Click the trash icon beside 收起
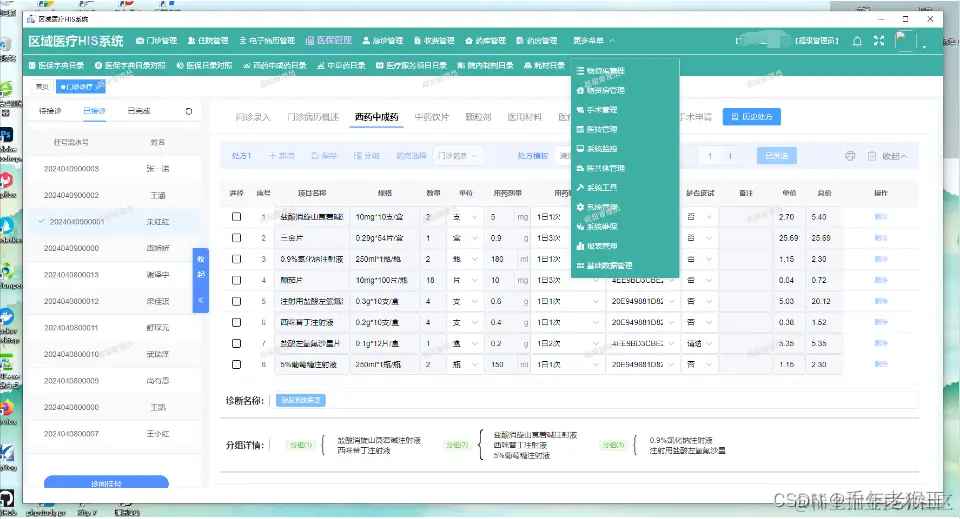Image resolution: width=960 pixels, height=519 pixels. click(x=872, y=156)
